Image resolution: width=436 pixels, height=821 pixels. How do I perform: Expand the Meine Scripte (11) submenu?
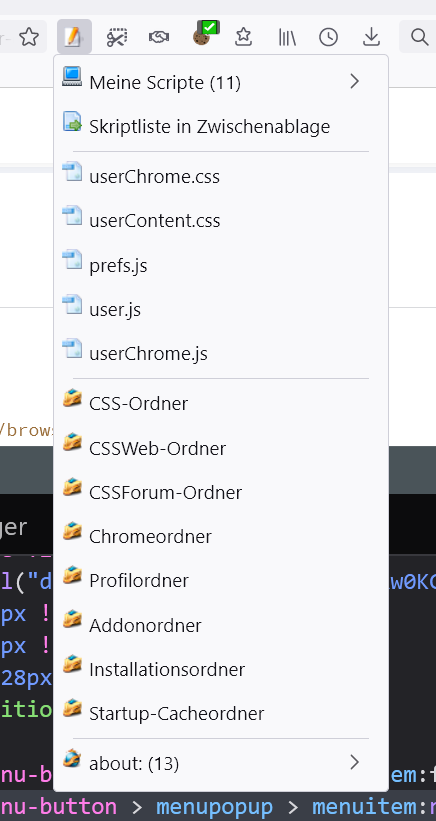click(221, 82)
